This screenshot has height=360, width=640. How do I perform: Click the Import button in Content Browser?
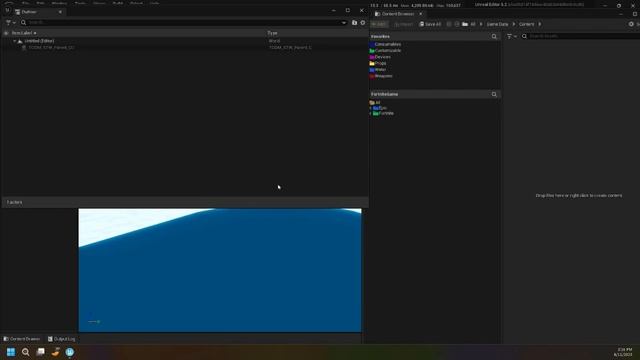[403, 24]
